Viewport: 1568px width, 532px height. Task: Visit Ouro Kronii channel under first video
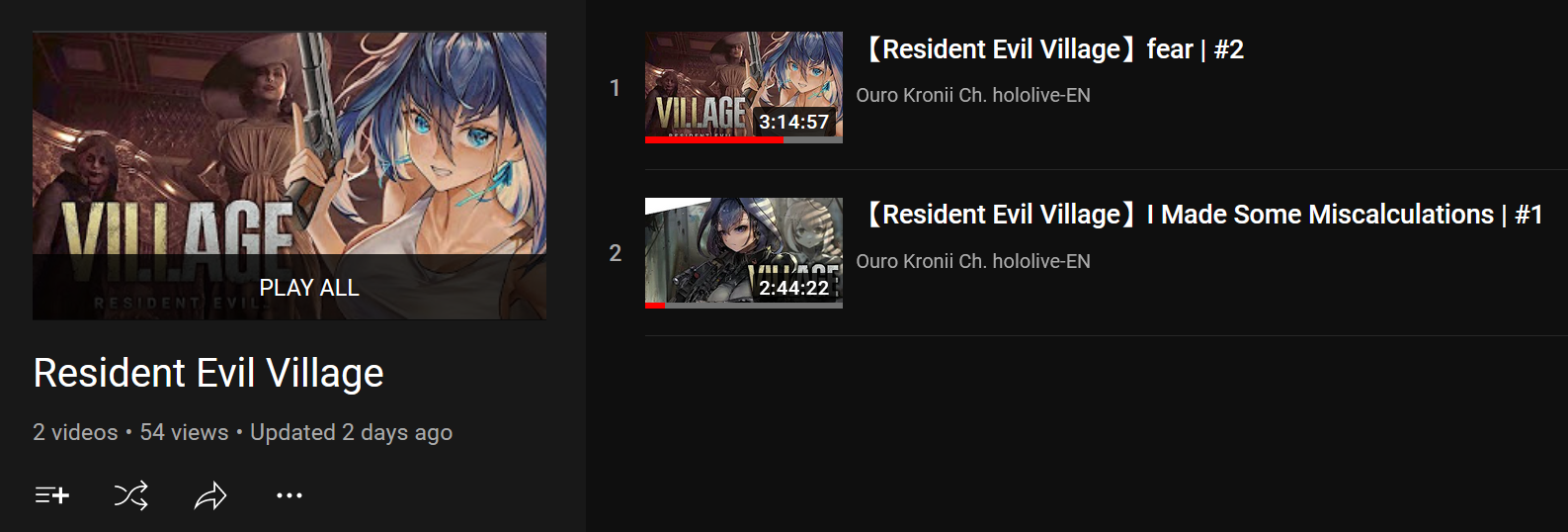[x=973, y=95]
